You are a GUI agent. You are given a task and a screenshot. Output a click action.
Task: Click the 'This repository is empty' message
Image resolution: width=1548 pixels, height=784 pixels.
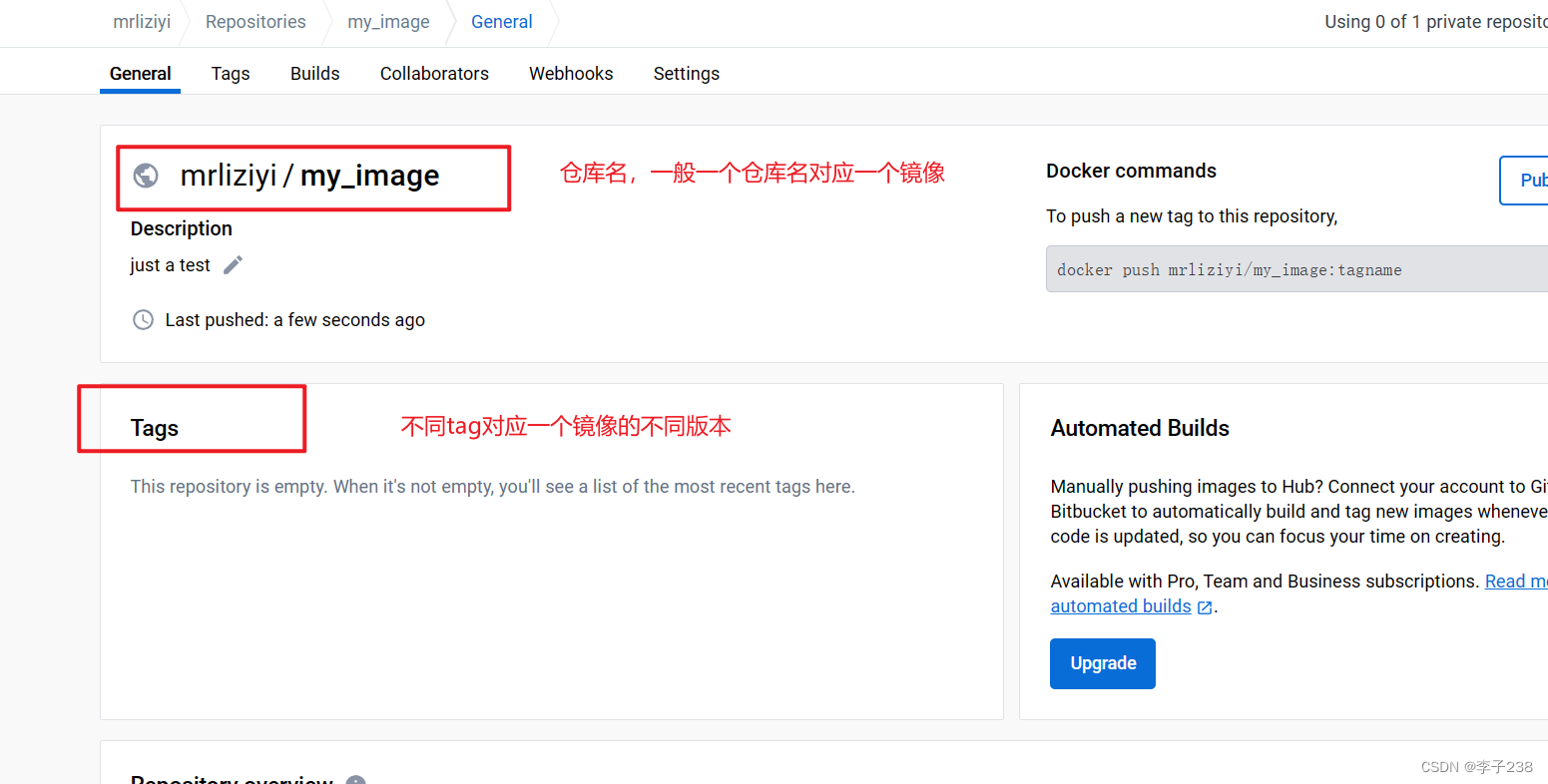point(492,487)
